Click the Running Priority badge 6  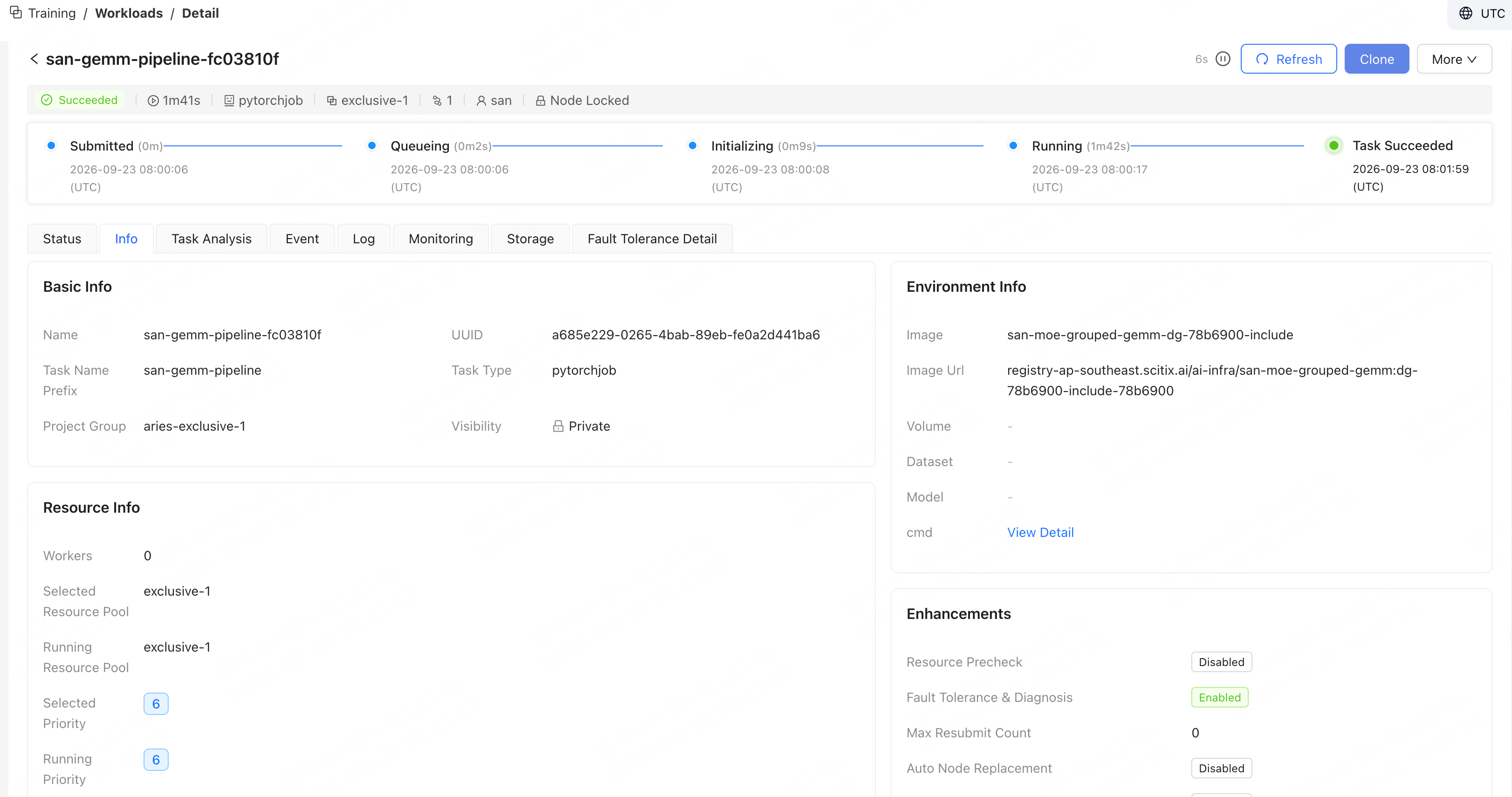click(x=156, y=759)
